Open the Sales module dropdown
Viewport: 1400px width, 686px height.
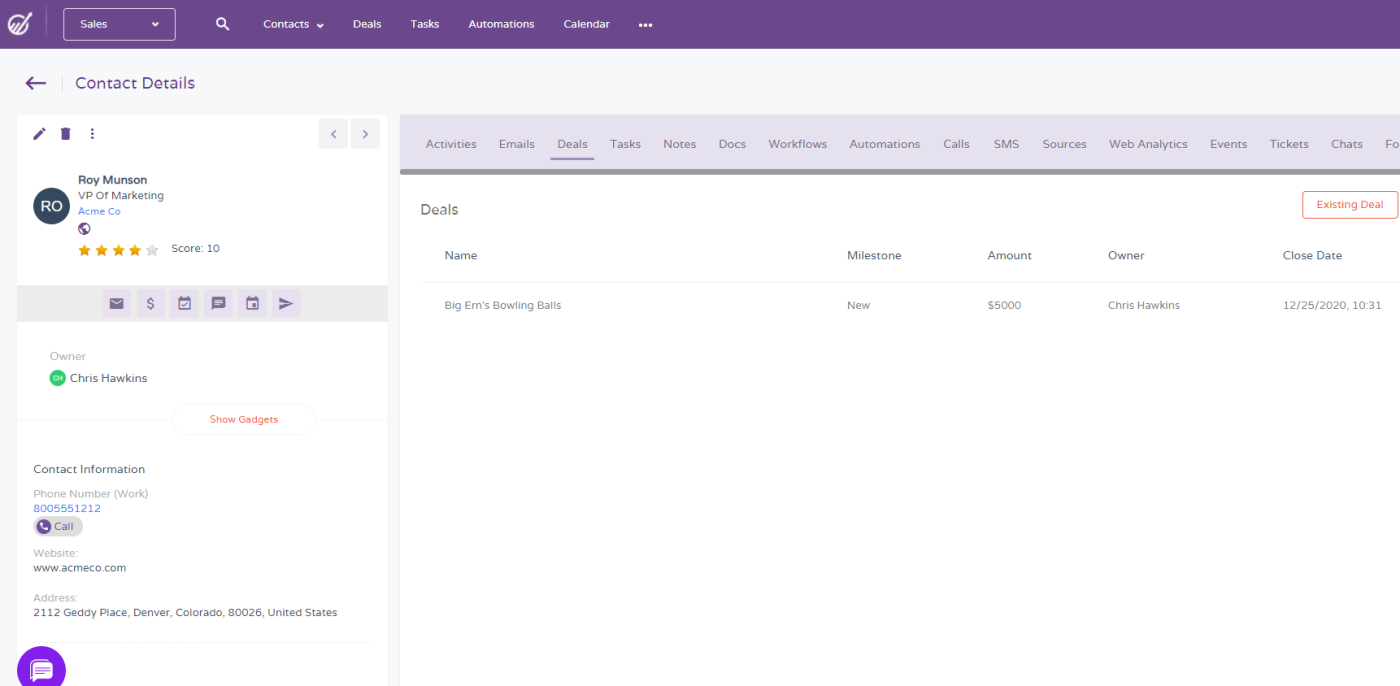[x=119, y=24]
